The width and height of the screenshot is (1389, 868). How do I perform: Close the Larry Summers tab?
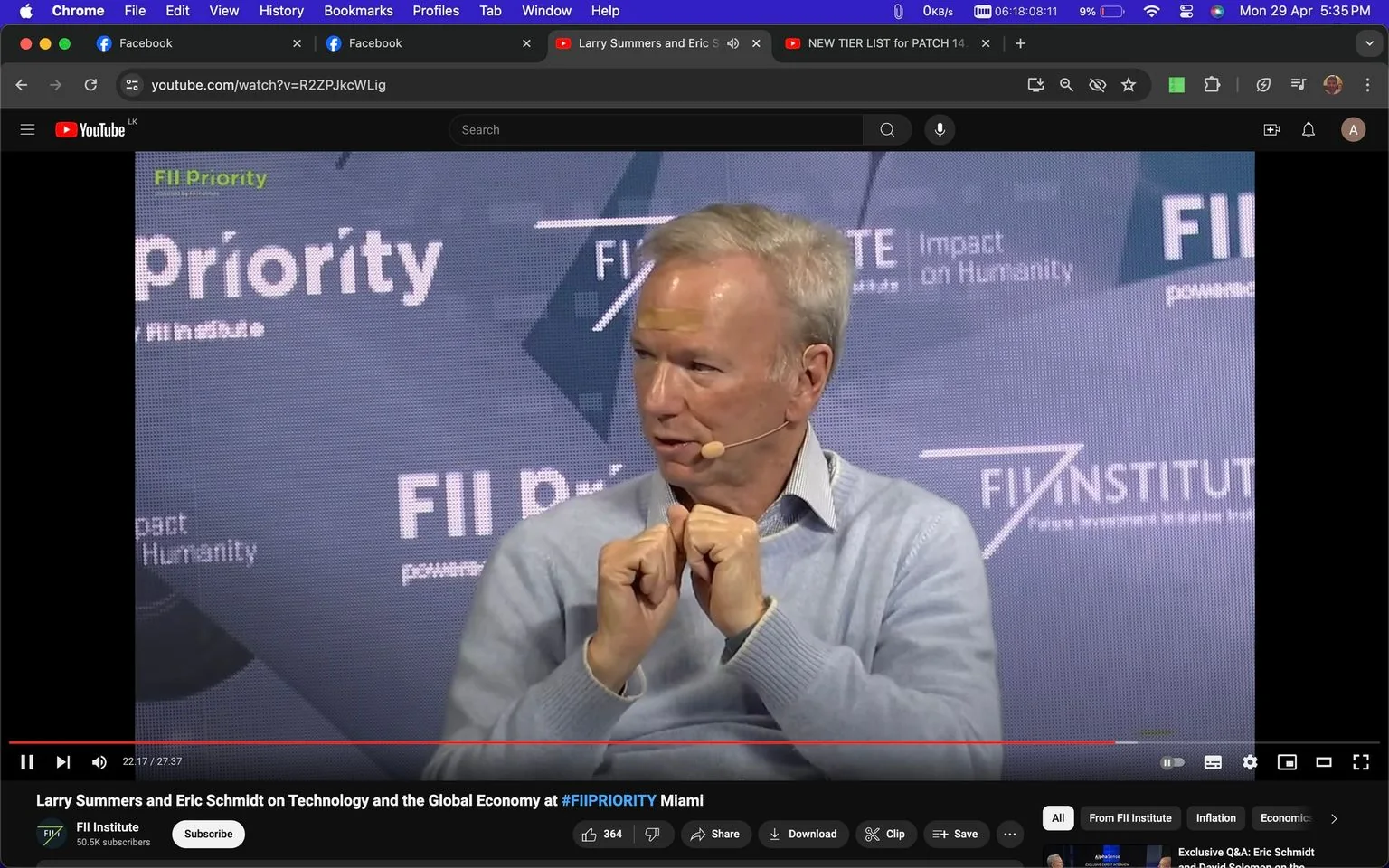(x=756, y=43)
